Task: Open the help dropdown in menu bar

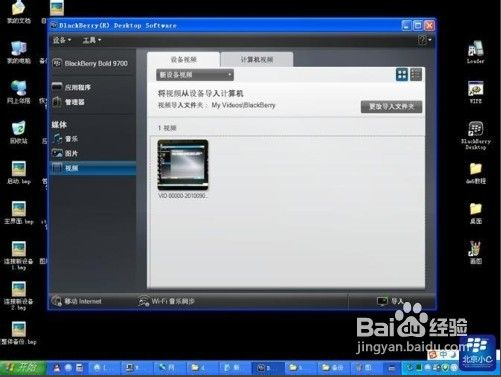Action: 424,40
